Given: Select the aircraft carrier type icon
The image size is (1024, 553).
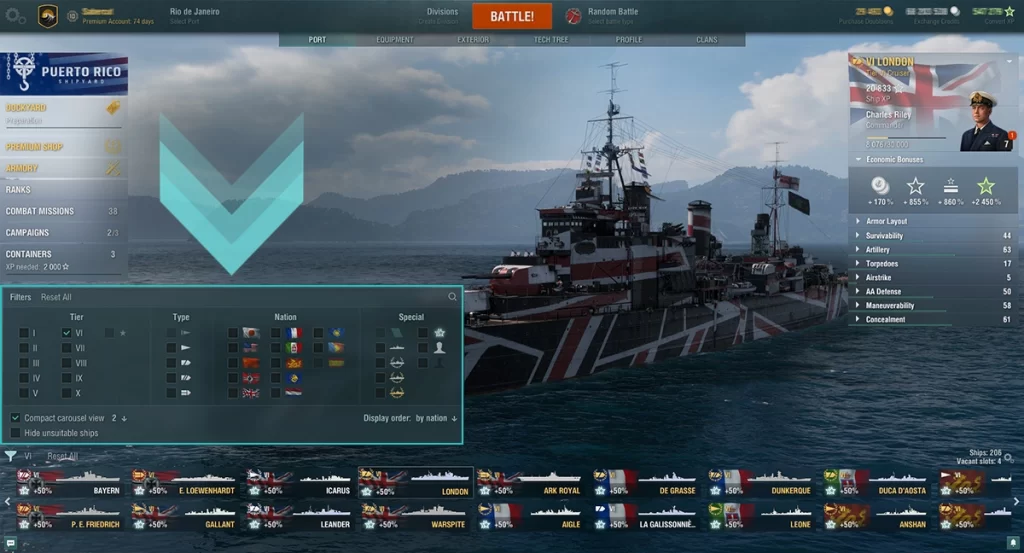Looking at the screenshot, I should pyautogui.click(x=185, y=393).
